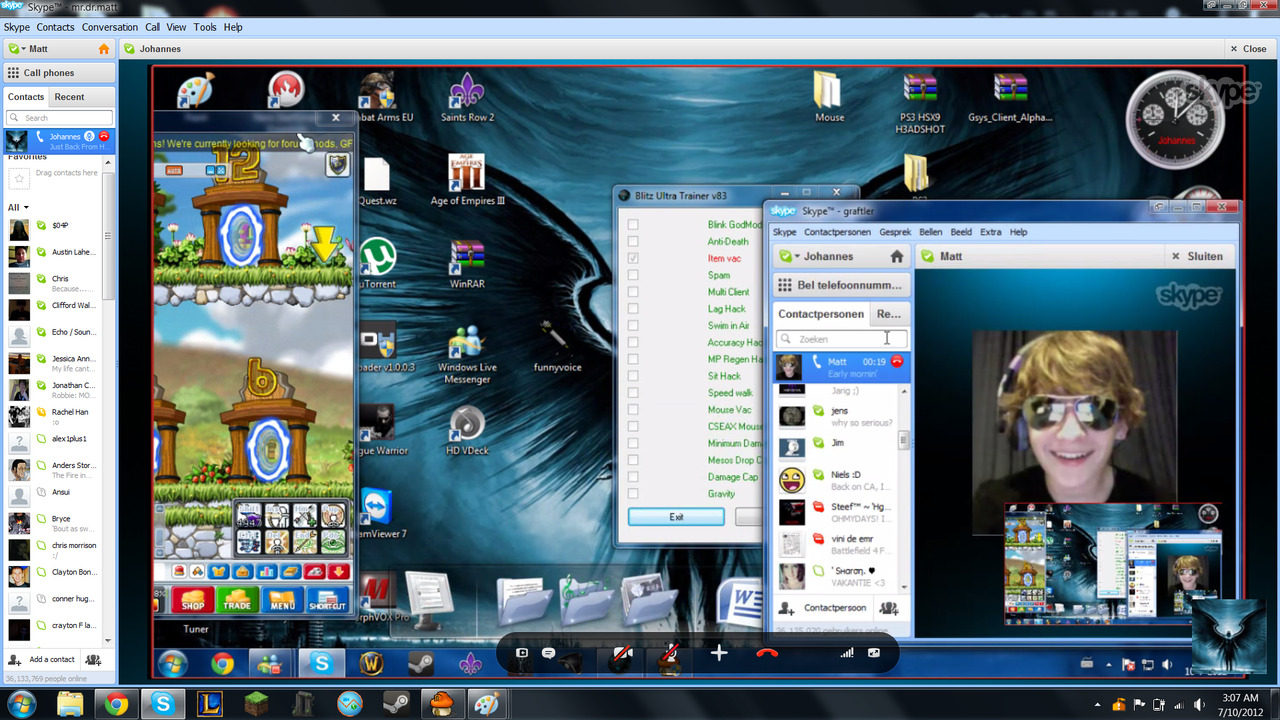Close the Johannes conversation with Close button
Screen dimensions: 1280x720
[x=1247, y=49]
